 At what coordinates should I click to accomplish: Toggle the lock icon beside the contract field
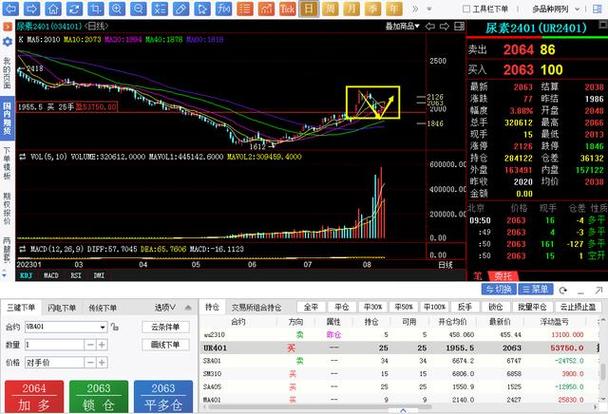(x=114, y=327)
